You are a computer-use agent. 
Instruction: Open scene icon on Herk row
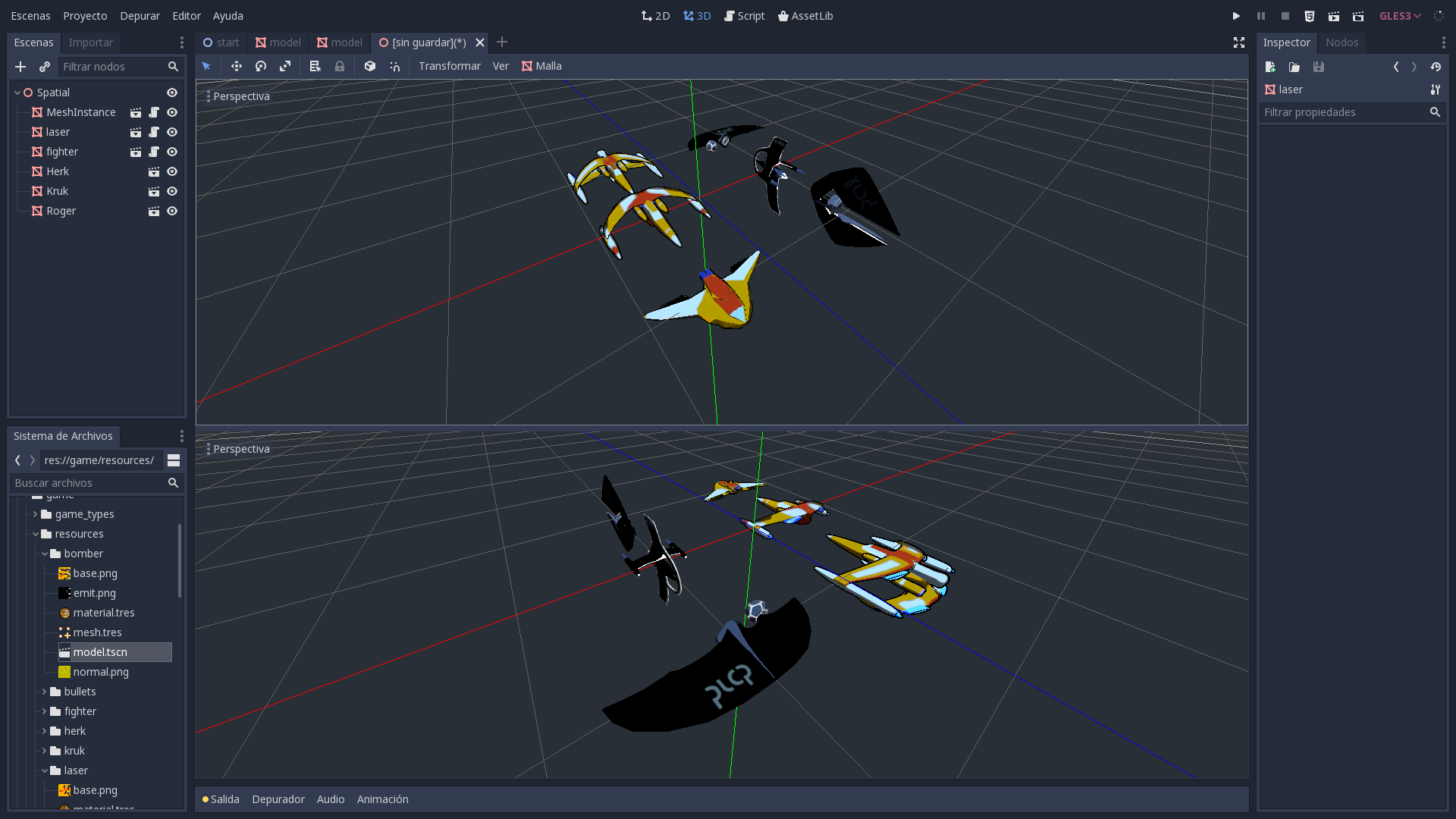(x=154, y=171)
